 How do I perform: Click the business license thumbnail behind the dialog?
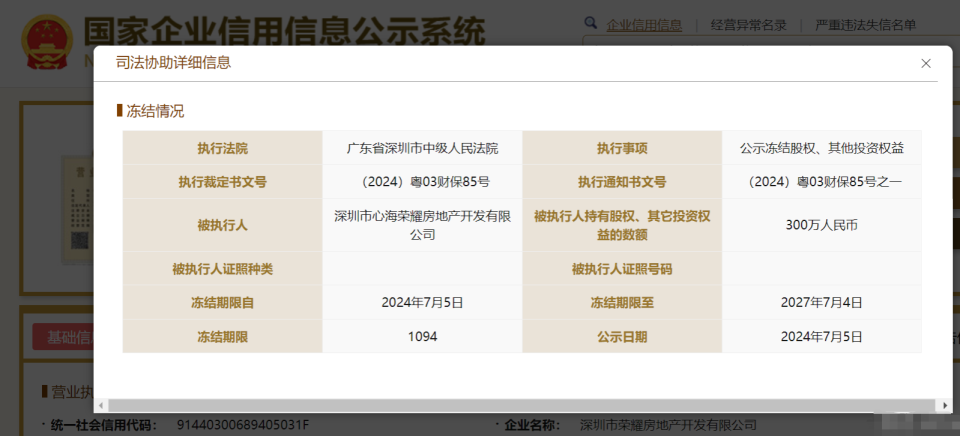78,208
